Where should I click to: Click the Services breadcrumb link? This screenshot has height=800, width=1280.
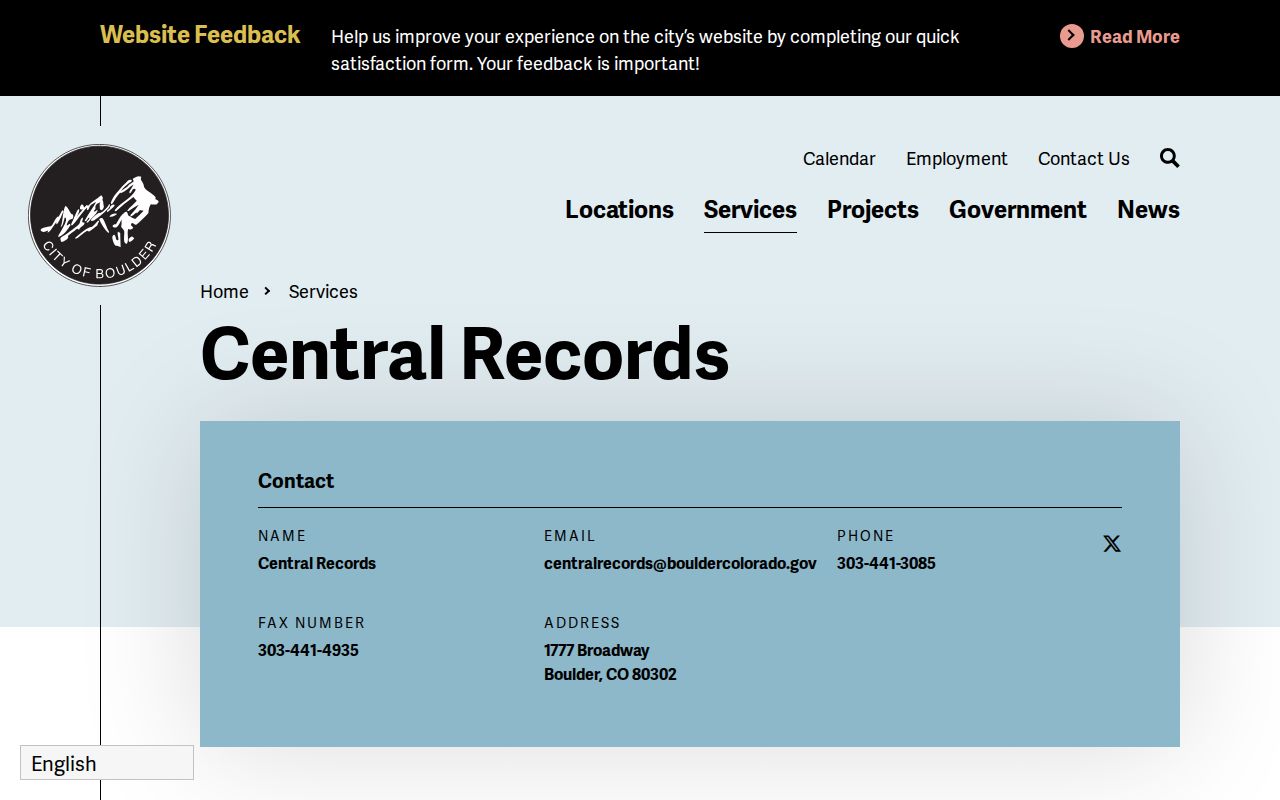pos(323,291)
